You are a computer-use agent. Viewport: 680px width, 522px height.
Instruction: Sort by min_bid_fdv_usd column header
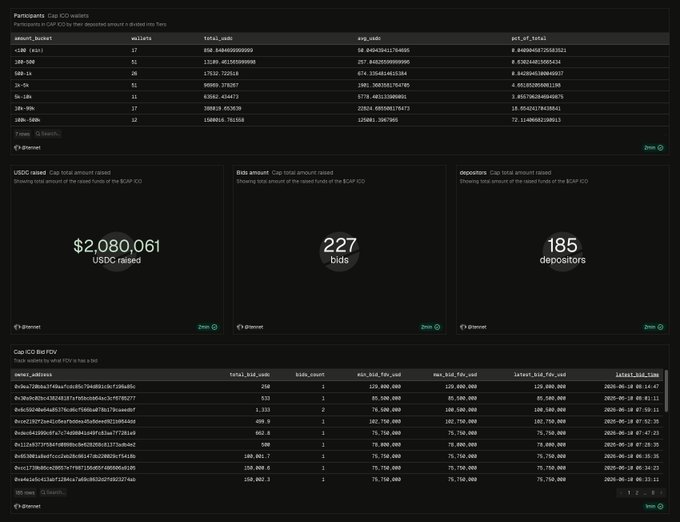[x=379, y=375]
